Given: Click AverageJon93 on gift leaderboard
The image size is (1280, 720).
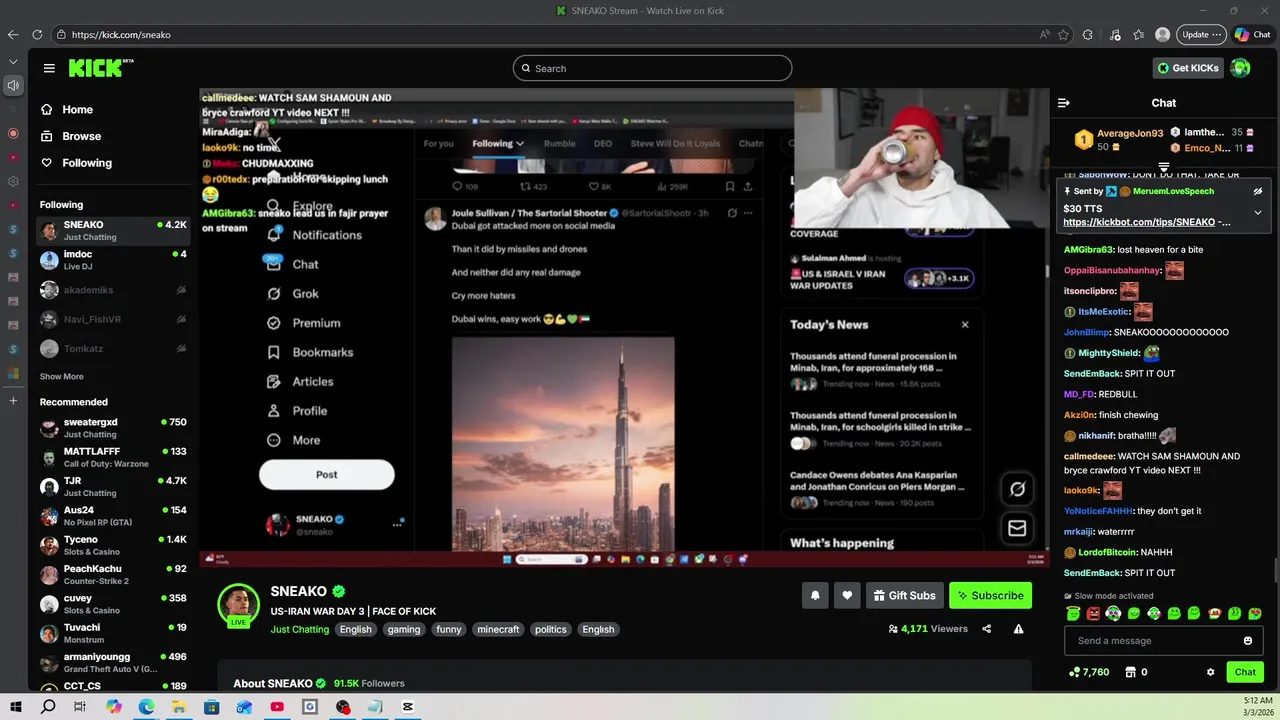Looking at the screenshot, I should click(x=1130, y=133).
